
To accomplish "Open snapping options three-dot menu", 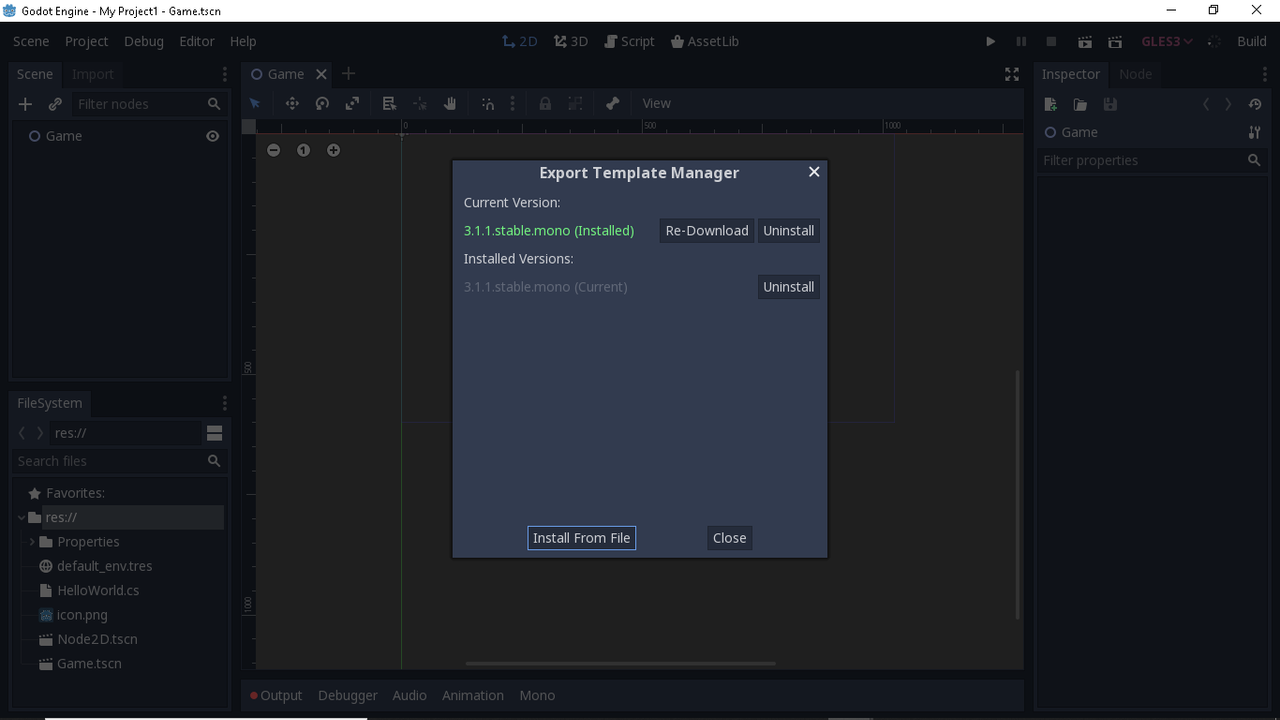I will pos(513,103).
